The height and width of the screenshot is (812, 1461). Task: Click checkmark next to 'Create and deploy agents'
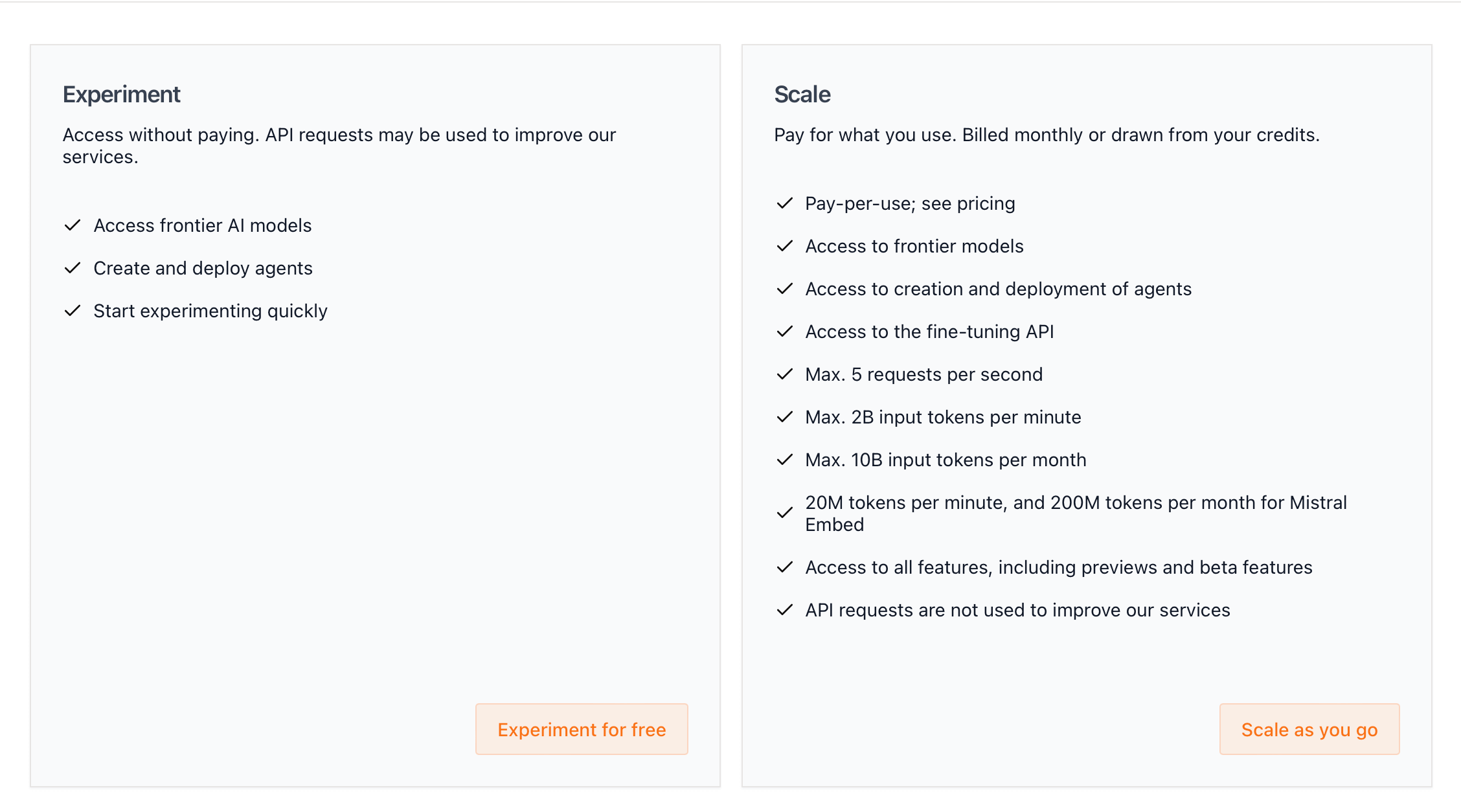point(73,268)
